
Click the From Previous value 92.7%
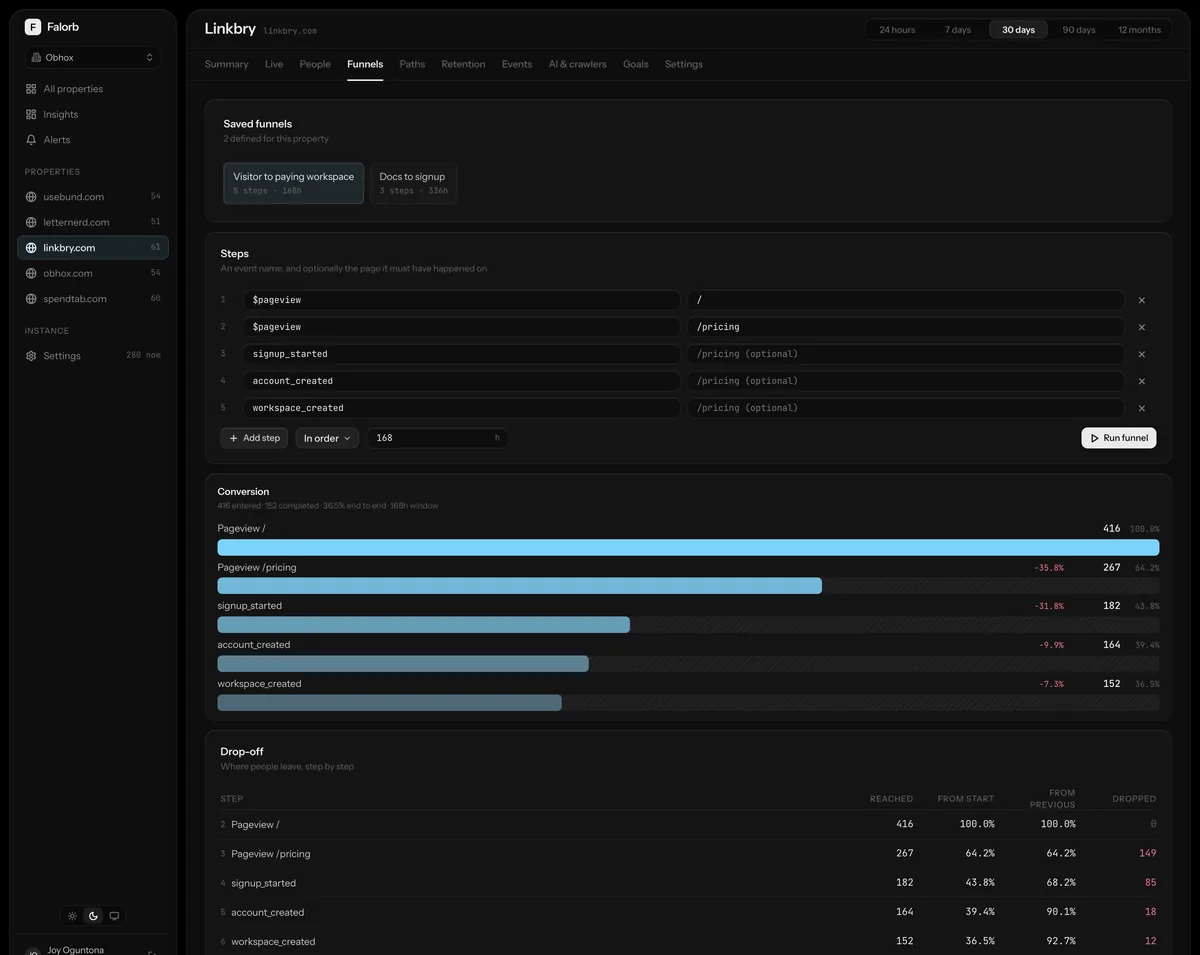[x=1058, y=941]
